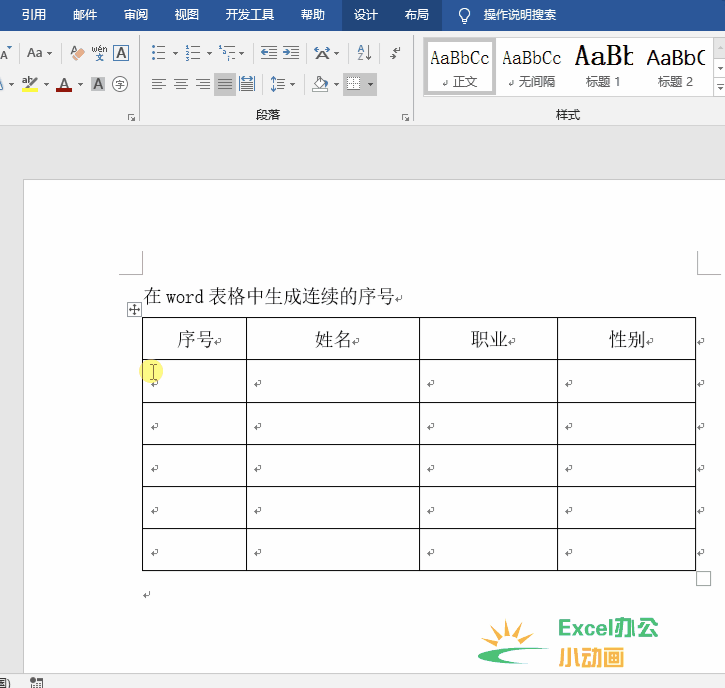This screenshot has width=725, height=688.
Task: Apply the 正文 style
Action: pyautogui.click(x=460, y=67)
